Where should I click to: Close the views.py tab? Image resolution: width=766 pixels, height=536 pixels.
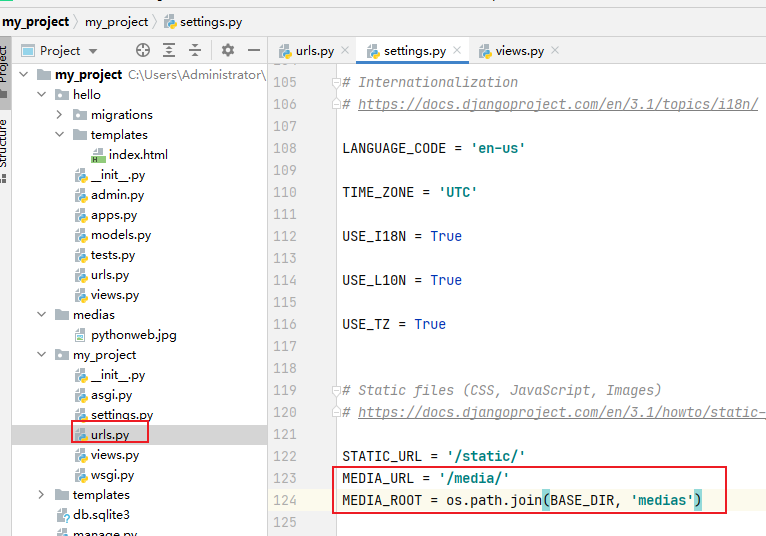(555, 50)
